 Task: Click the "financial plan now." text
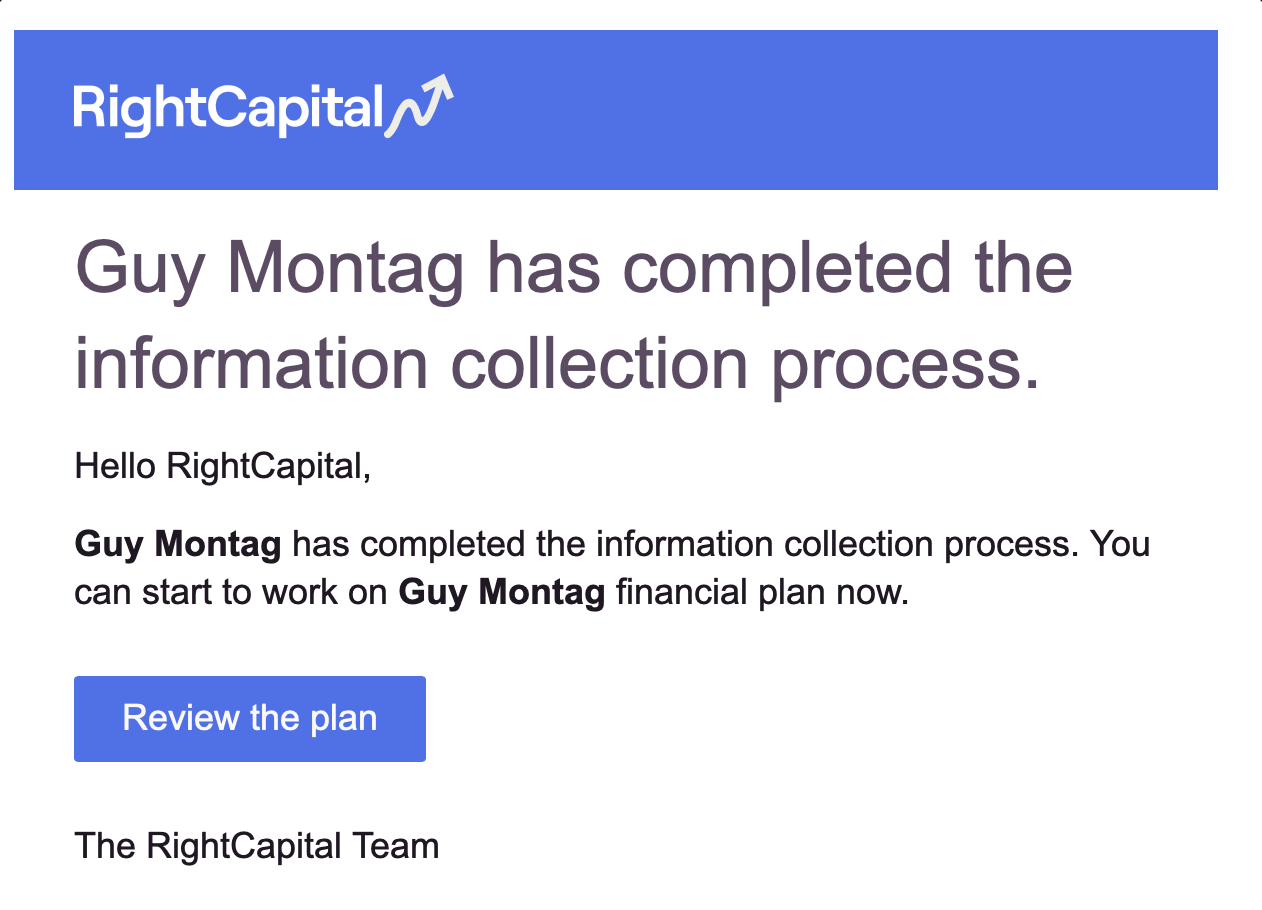pyautogui.click(x=762, y=593)
